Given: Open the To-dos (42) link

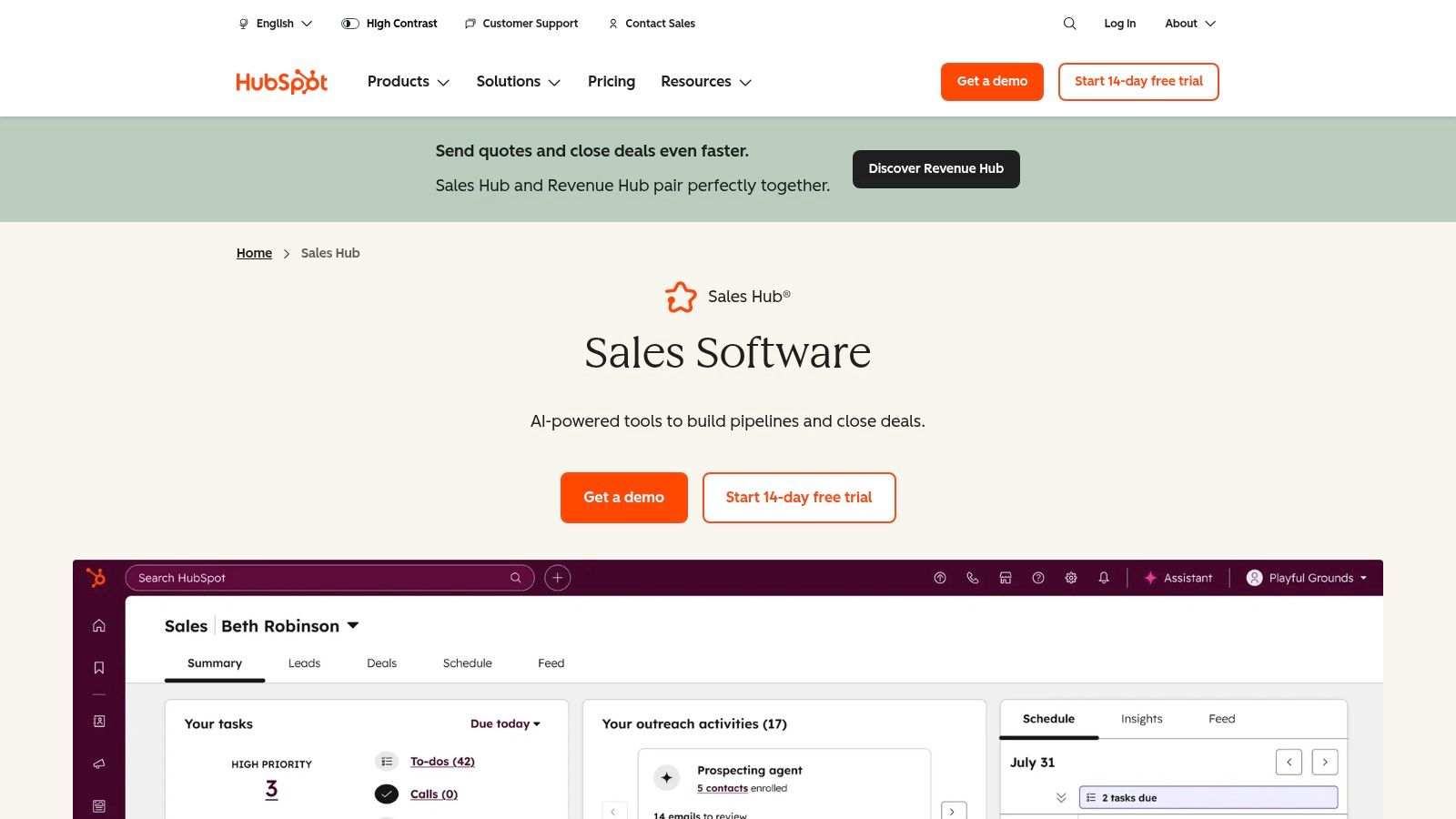Looking at the screenshot, I should point(442,762).
